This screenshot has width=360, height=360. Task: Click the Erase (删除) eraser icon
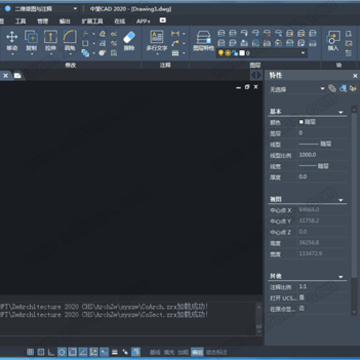[x=129, y=37]
